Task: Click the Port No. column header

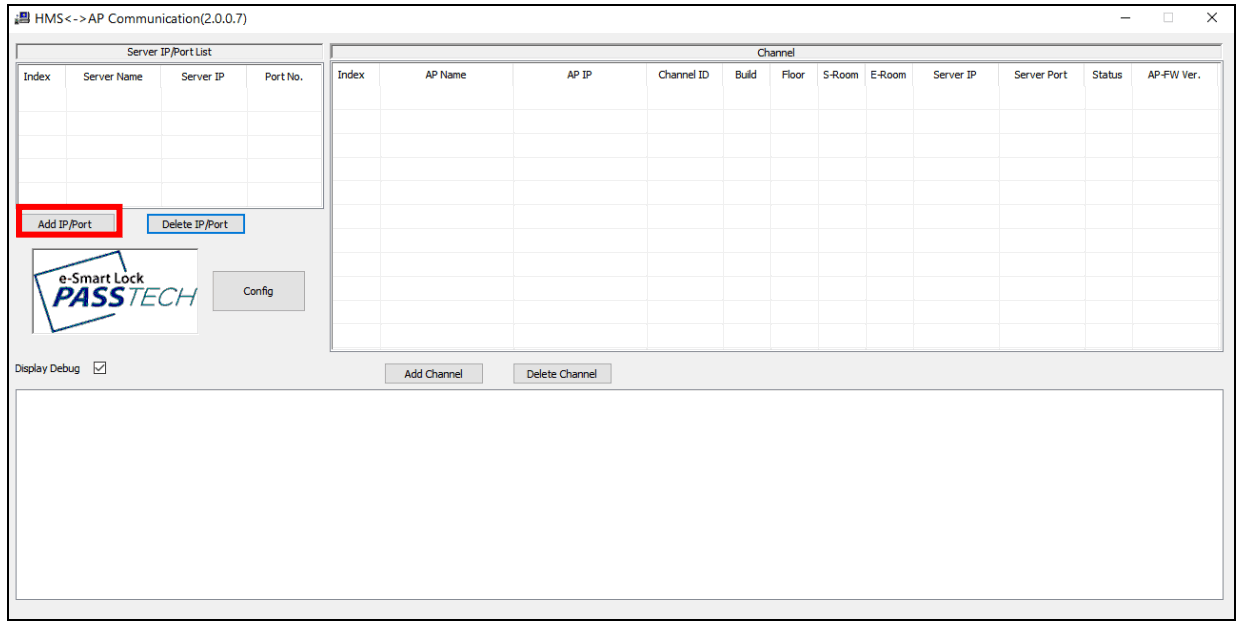Action: [284, 77]
